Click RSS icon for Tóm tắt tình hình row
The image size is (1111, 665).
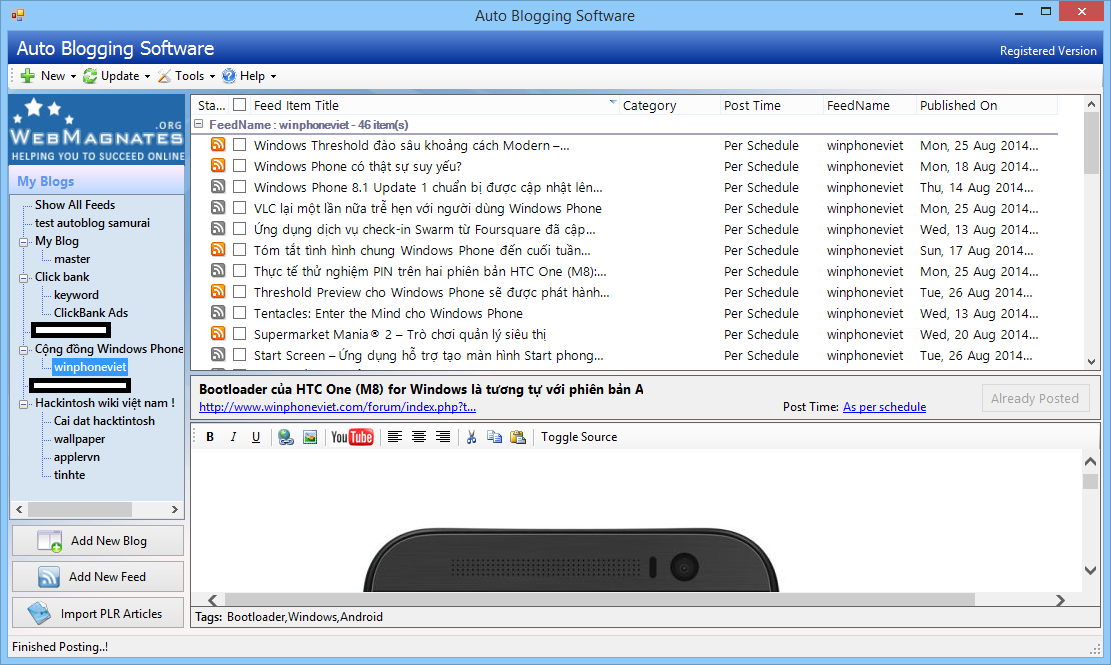(x=218, y=249)
